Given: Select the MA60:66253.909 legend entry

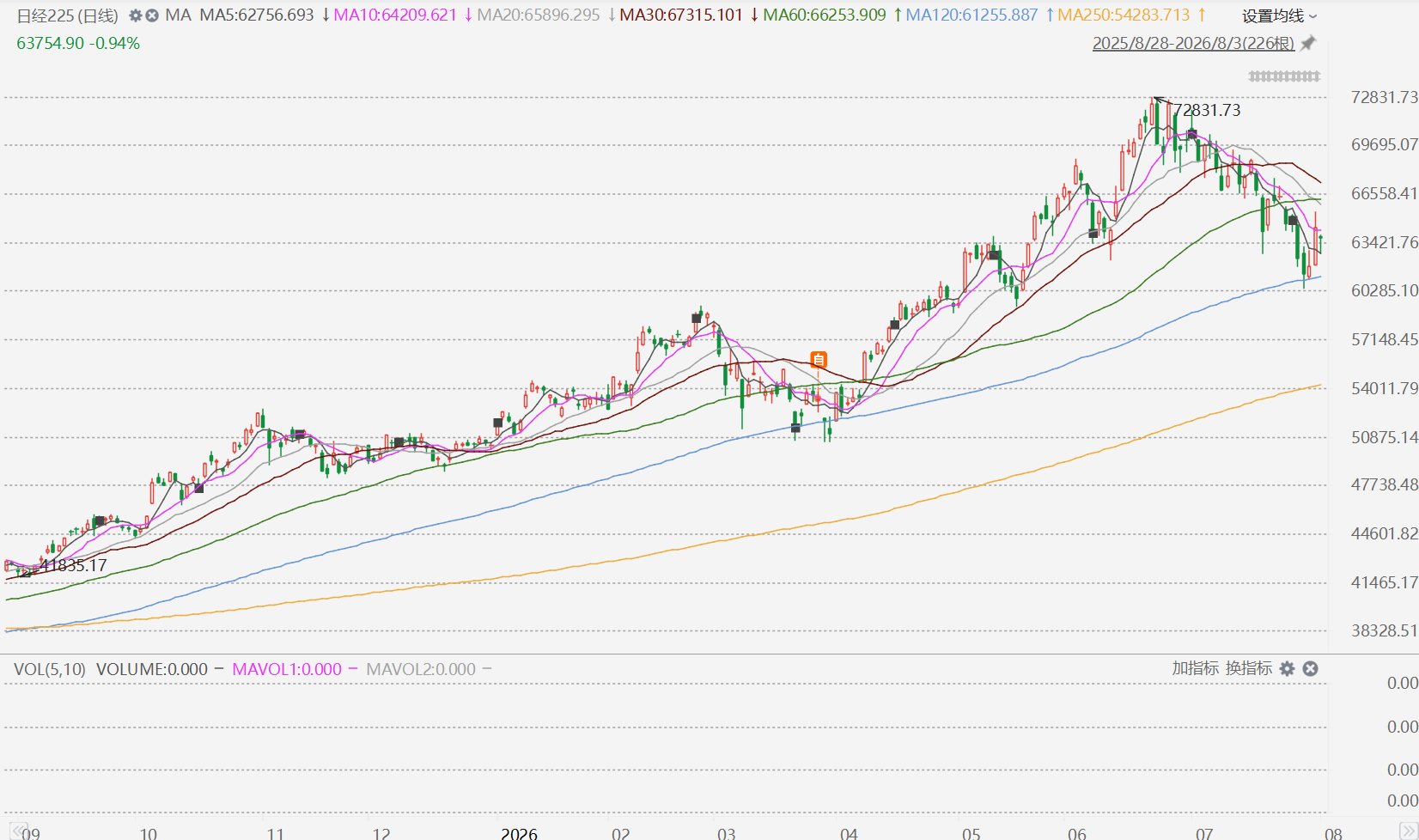Looking at the screenshot, I should click(825, 15).
